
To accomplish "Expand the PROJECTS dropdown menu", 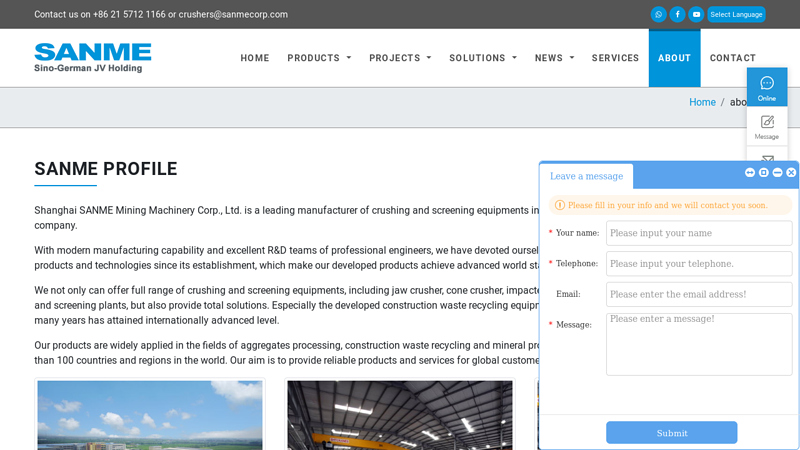I will [x=401, y=58].
